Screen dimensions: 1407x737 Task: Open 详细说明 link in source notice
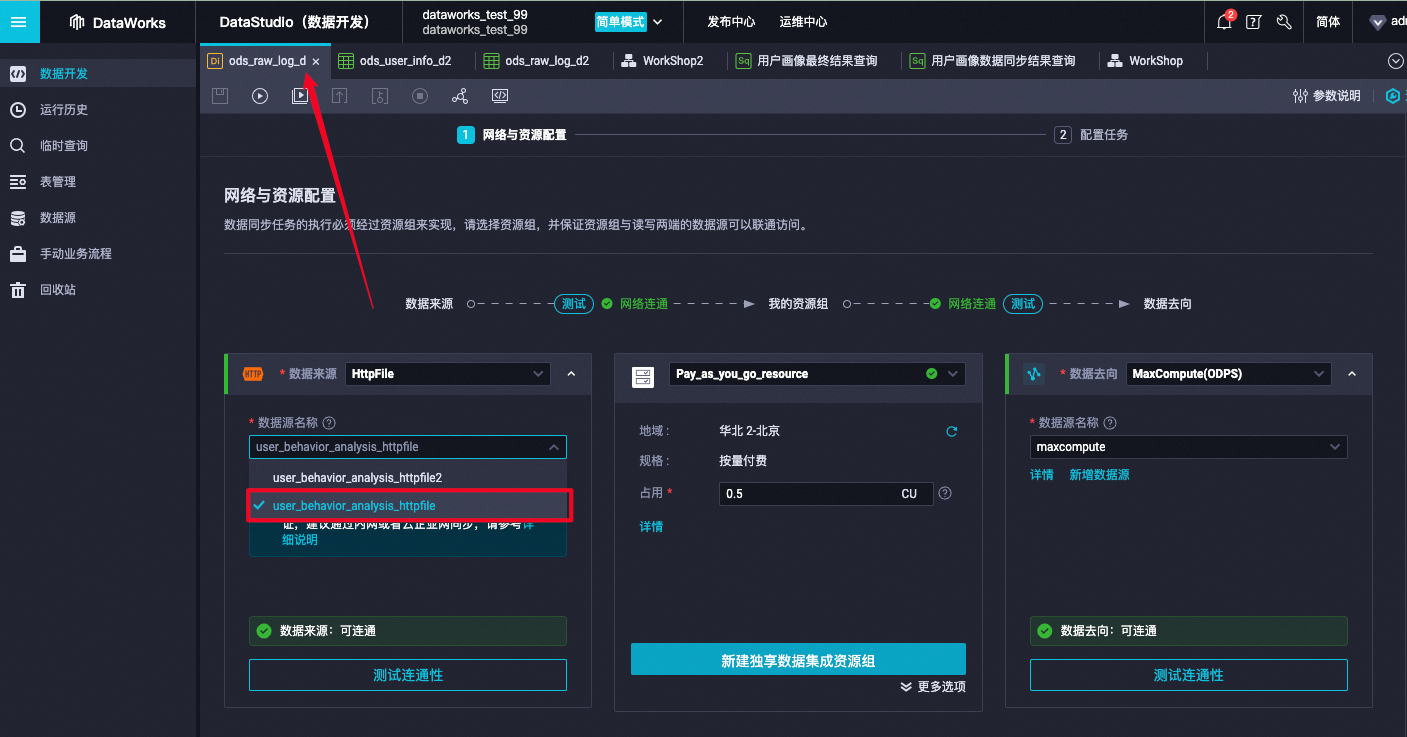[299, 540]
